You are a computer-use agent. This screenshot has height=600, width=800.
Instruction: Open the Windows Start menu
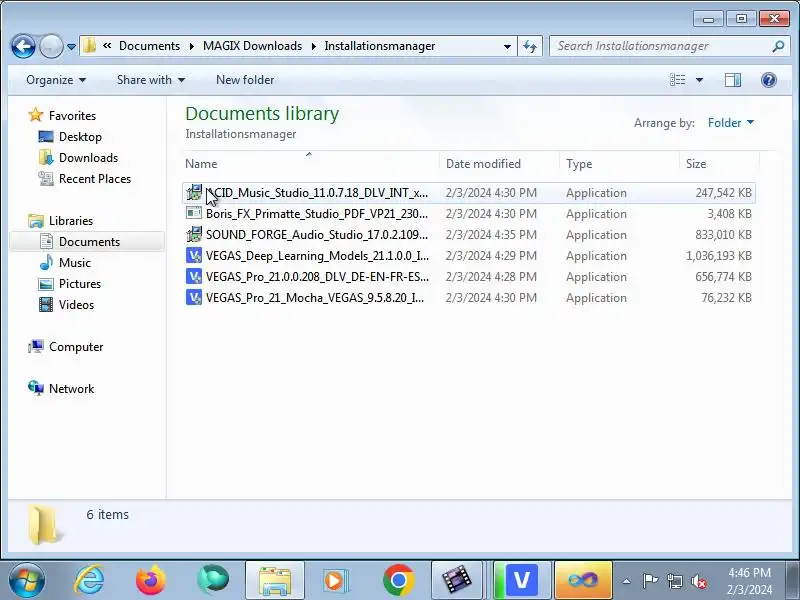pyautogui.click(x=27, y=581)
